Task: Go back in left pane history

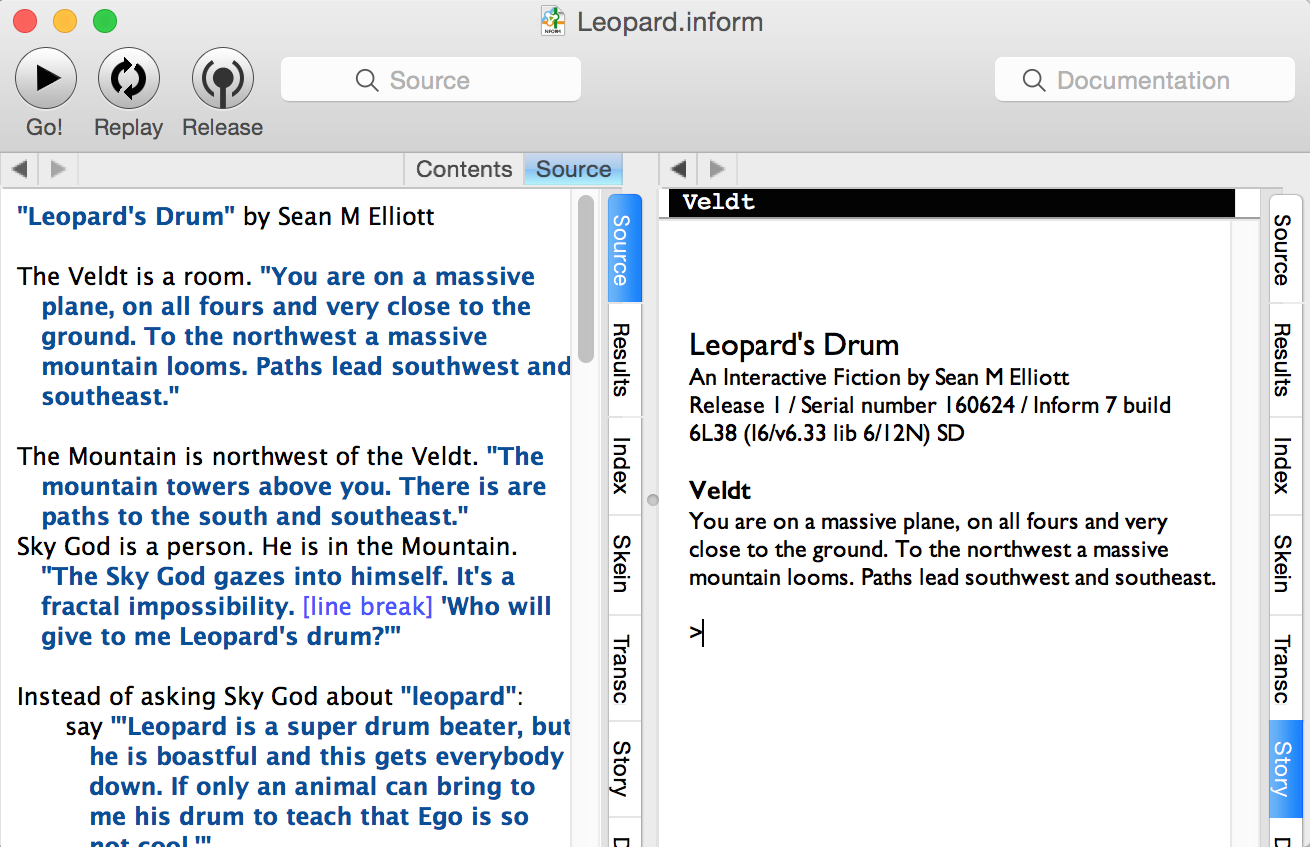Action: click(20, 169)
